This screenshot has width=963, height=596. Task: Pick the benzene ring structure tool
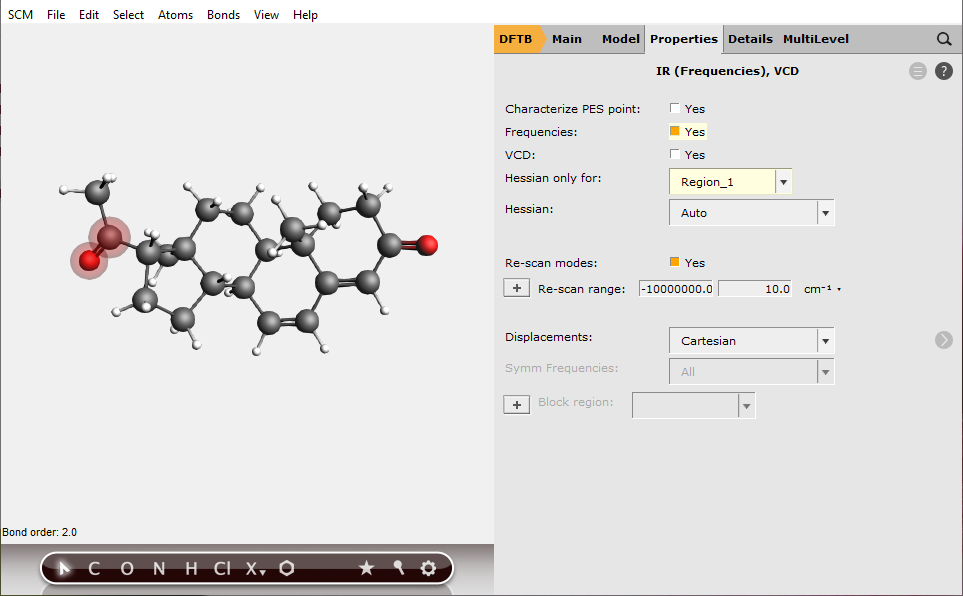[x=288, y=568]
